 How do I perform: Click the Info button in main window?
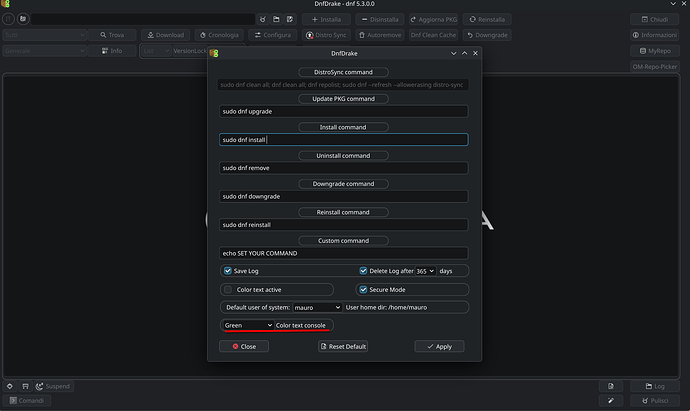click(112, 51)
